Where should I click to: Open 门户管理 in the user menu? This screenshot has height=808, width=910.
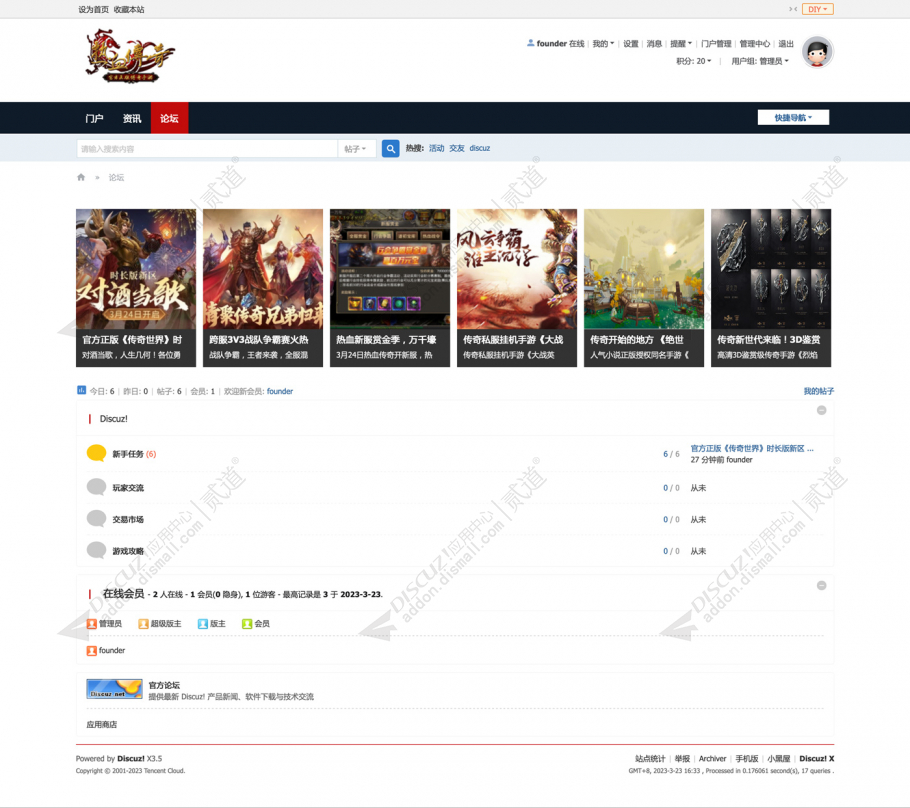tap(716, 44)
